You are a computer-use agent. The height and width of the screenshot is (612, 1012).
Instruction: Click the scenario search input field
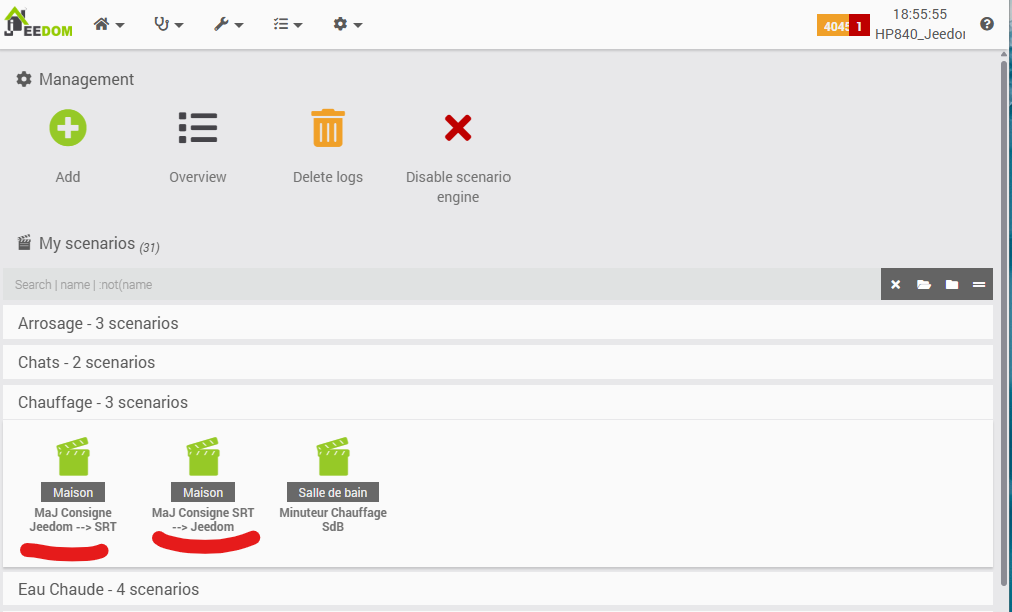440,285
